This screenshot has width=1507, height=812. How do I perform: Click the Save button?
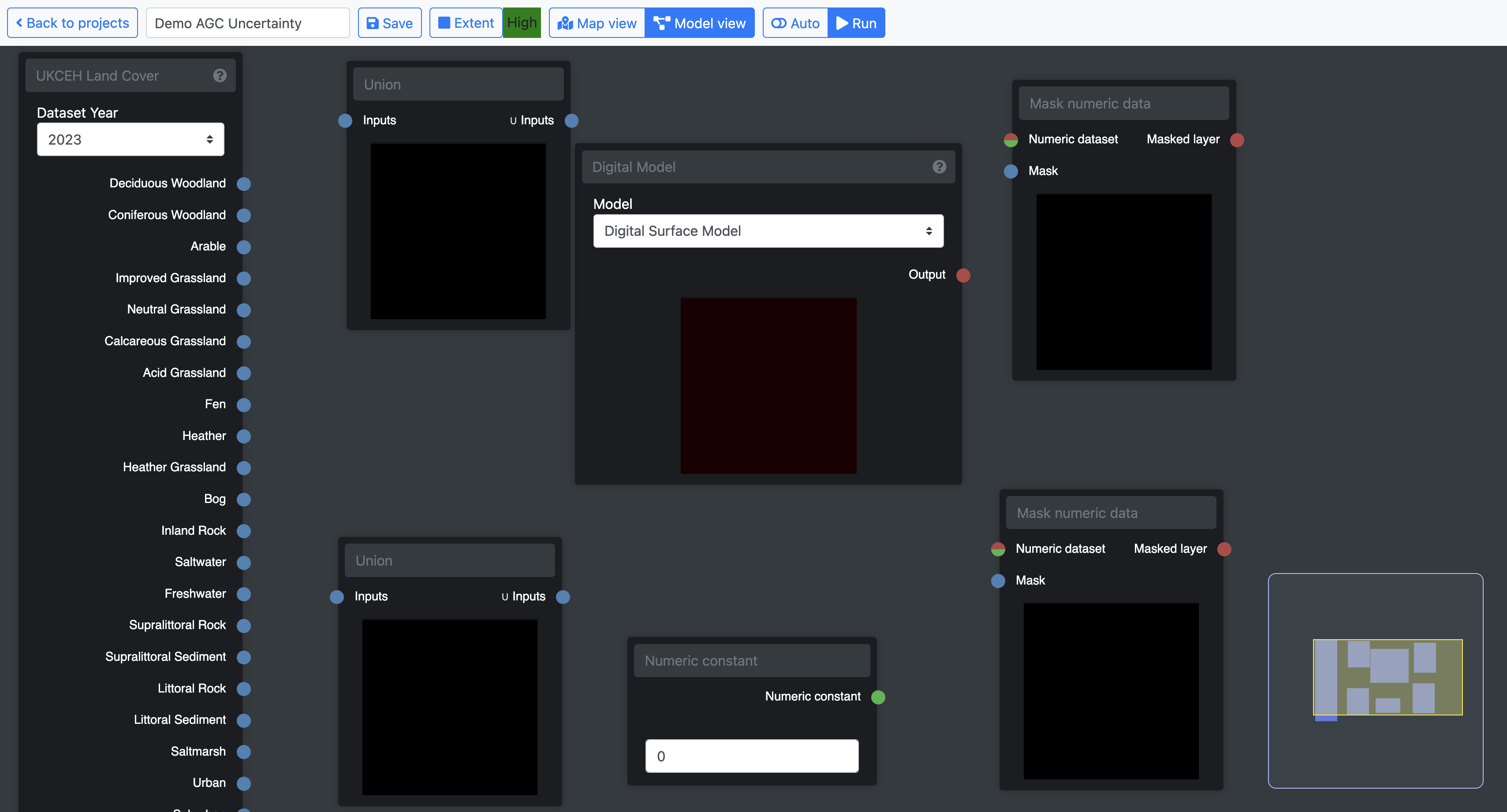point(390,23)
